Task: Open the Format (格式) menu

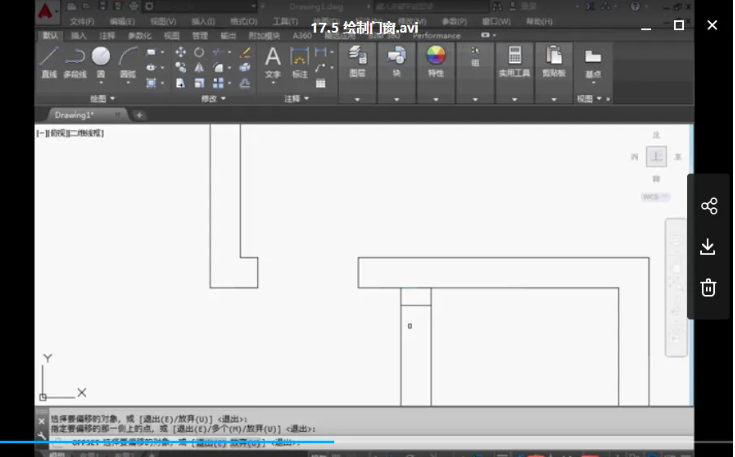Action: pos(244,22)
